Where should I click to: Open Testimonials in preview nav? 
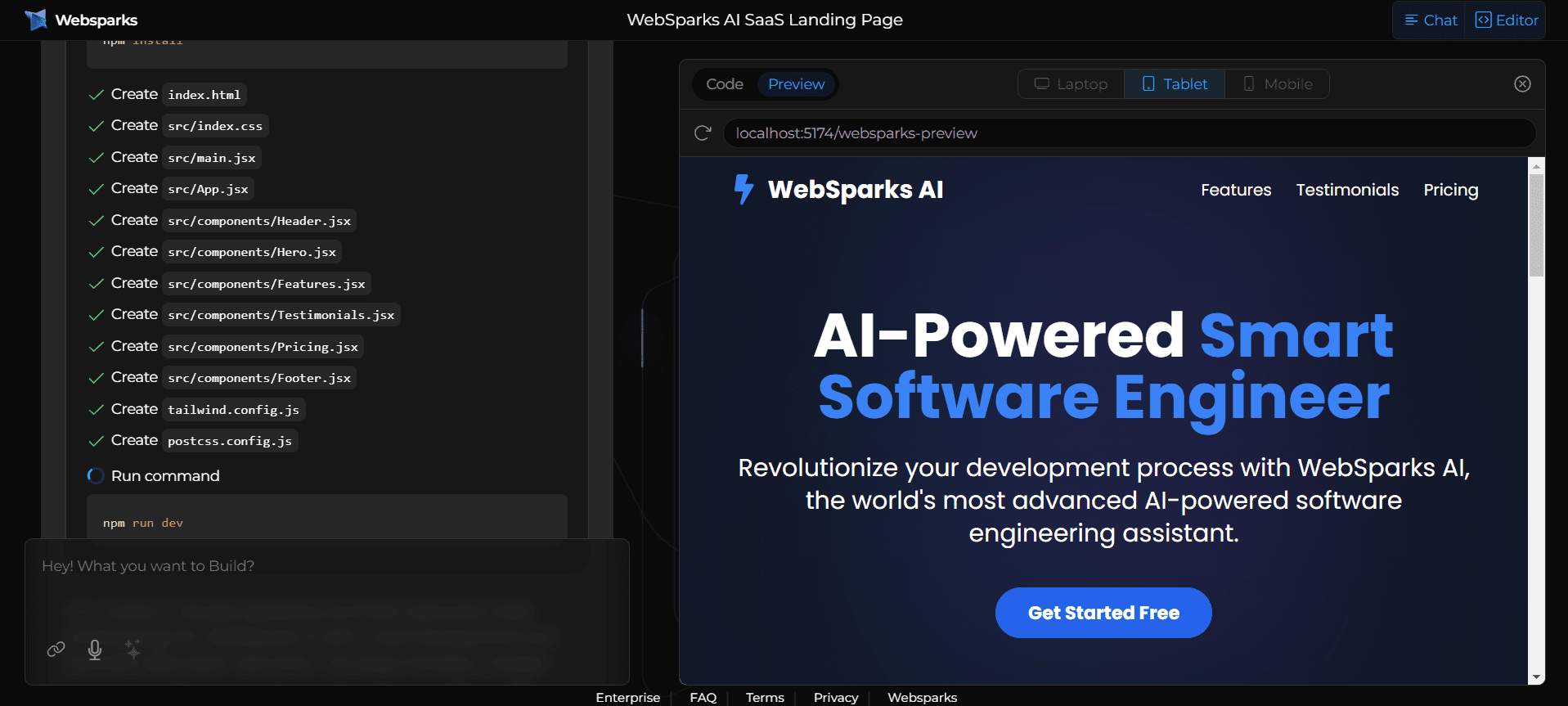click(1347, 190)
